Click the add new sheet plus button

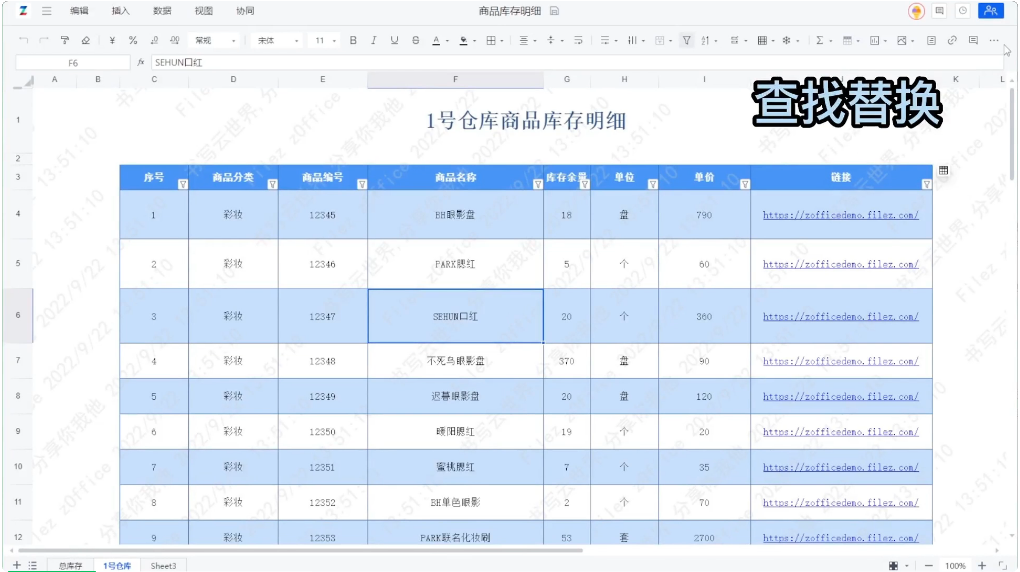(16, 565)
